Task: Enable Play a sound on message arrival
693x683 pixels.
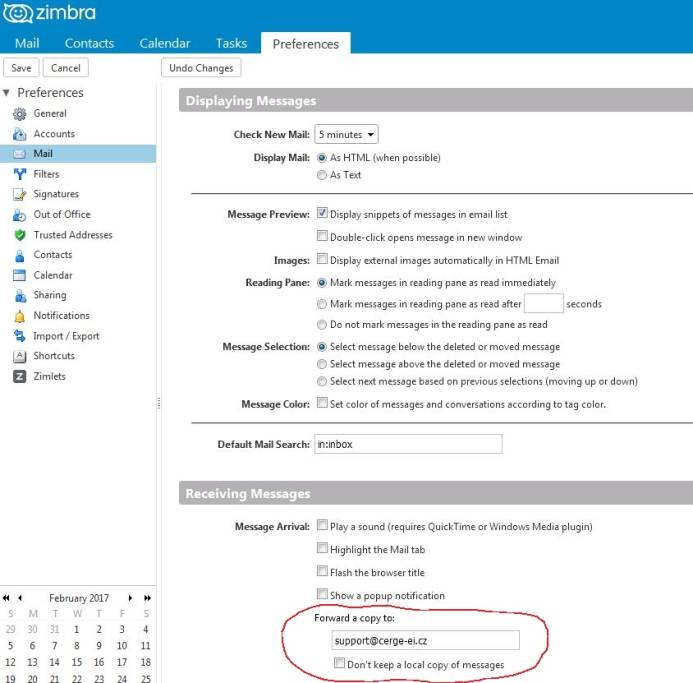Action: (322, 525)
